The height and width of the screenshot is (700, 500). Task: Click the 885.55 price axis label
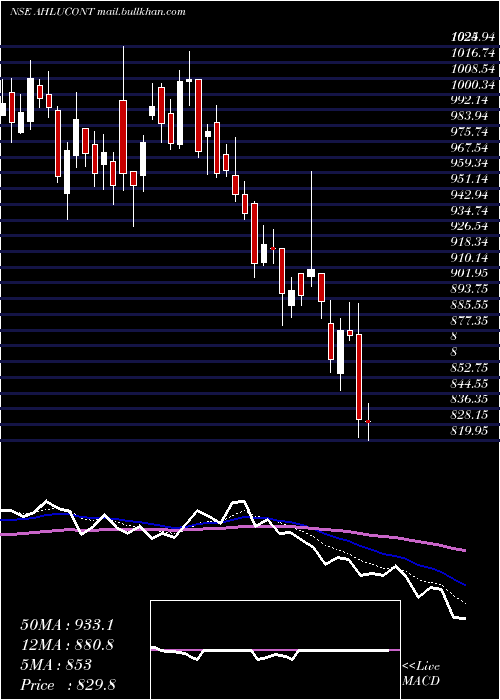pyautogui.click(x=469, y=304)
